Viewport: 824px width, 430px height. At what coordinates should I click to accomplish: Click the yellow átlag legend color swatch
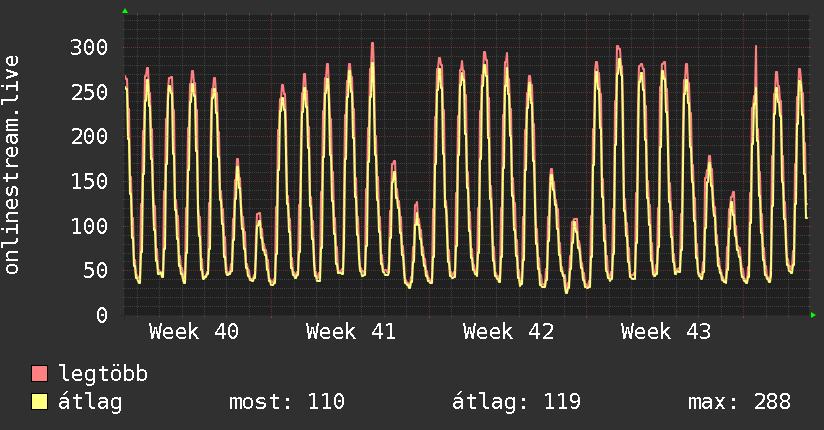pos(39,402)
